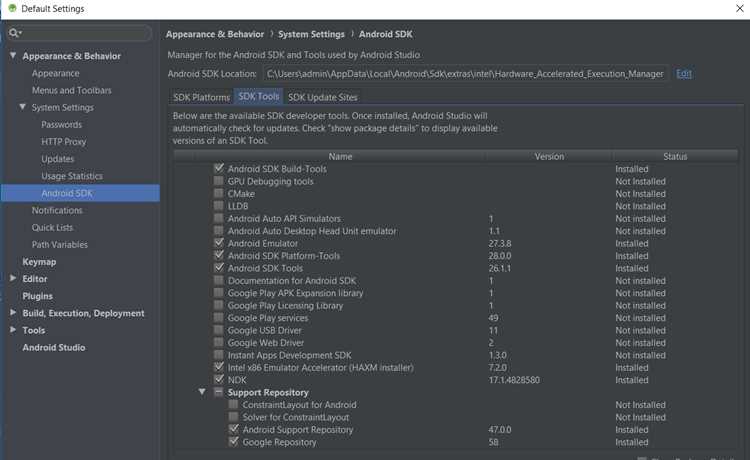The width and height of the screenshot is (750, 460).
Task: Select Android Auto Desktop Head Unit emulator
Action: (312, 231)
